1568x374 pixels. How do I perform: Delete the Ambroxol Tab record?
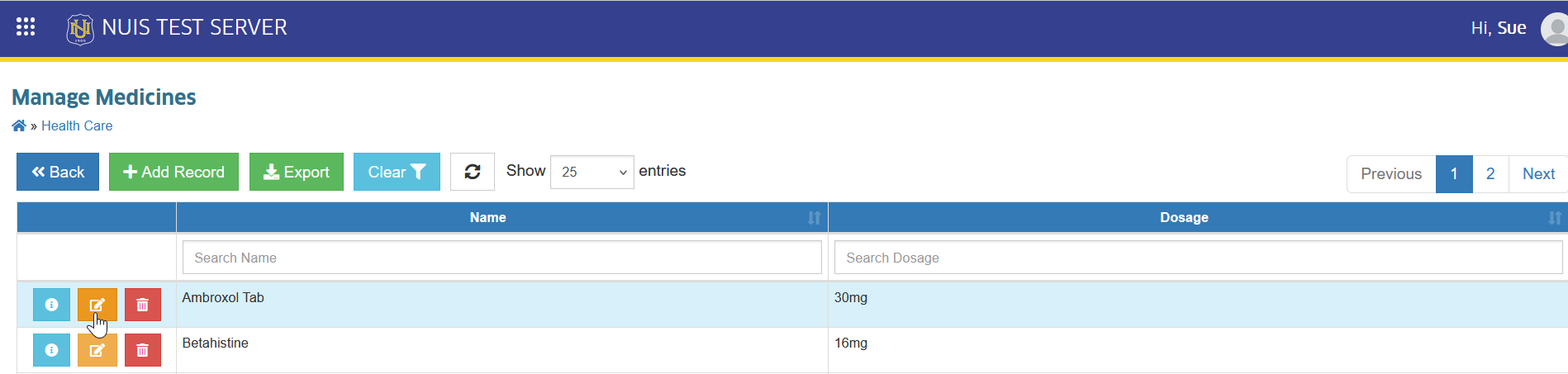[143, 305]
